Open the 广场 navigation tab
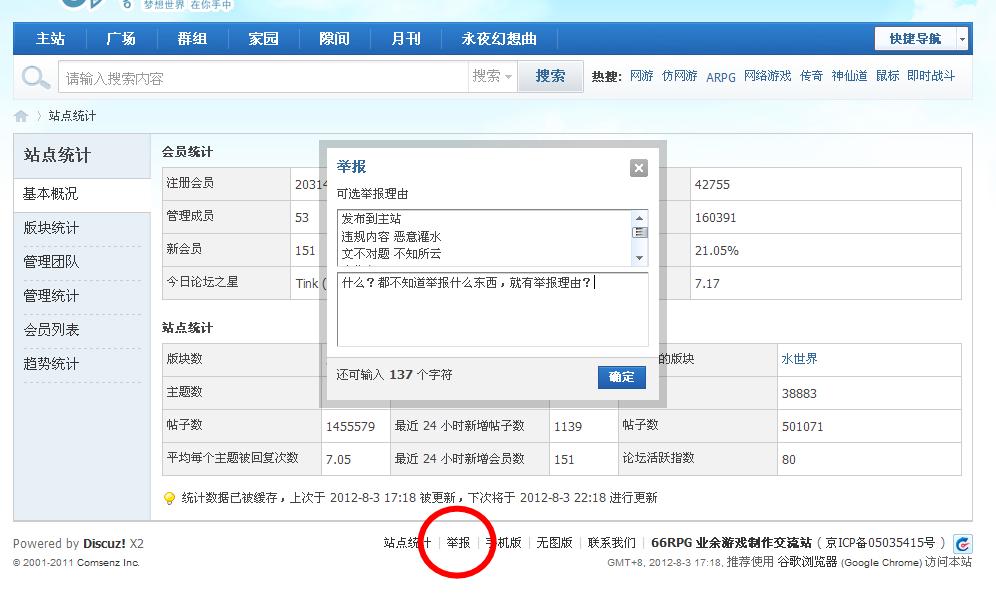Screen dimensions: 996x606 coord(121,39)
